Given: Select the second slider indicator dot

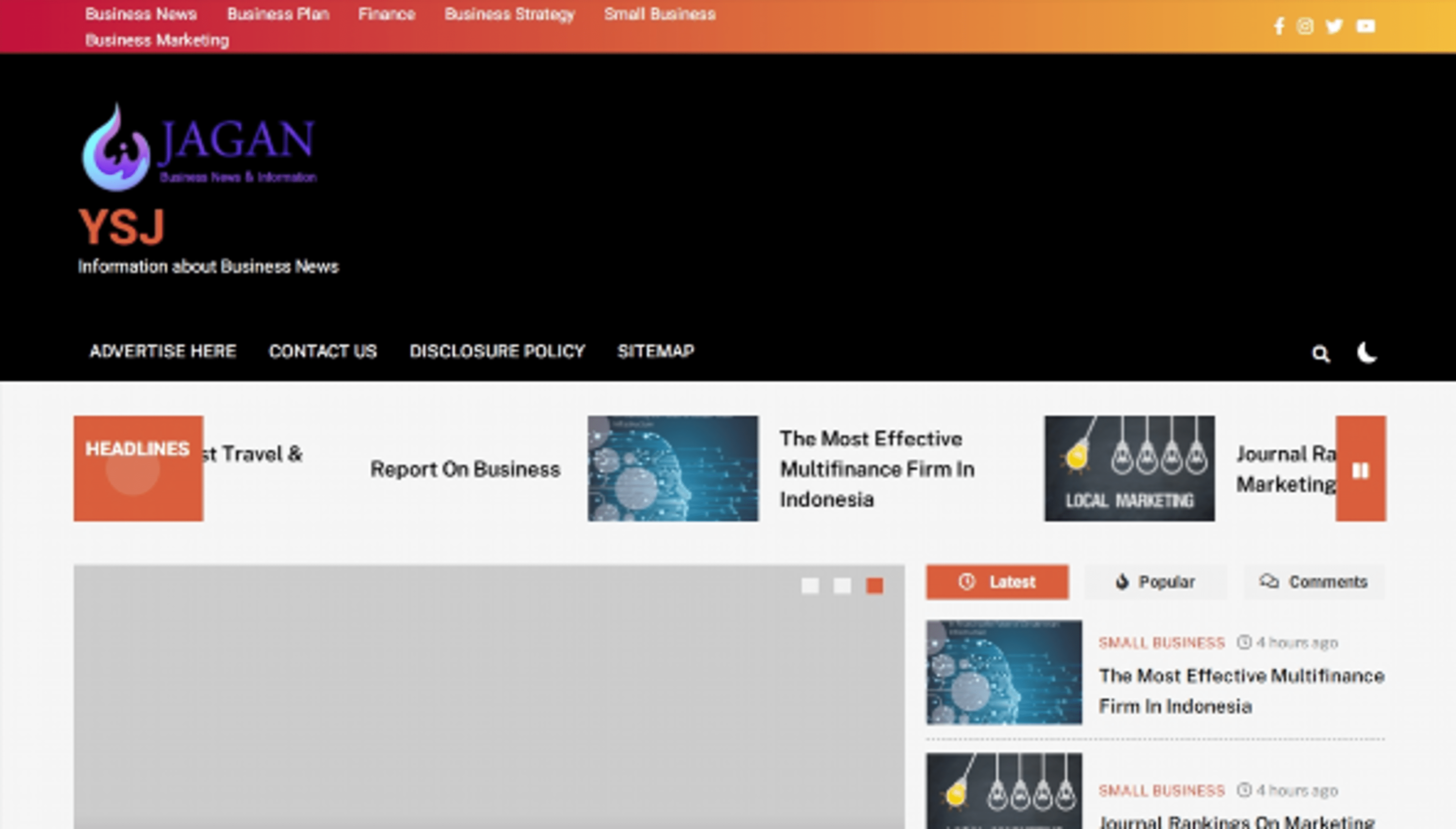Looking at the screenshot, I should click(842, 585).
